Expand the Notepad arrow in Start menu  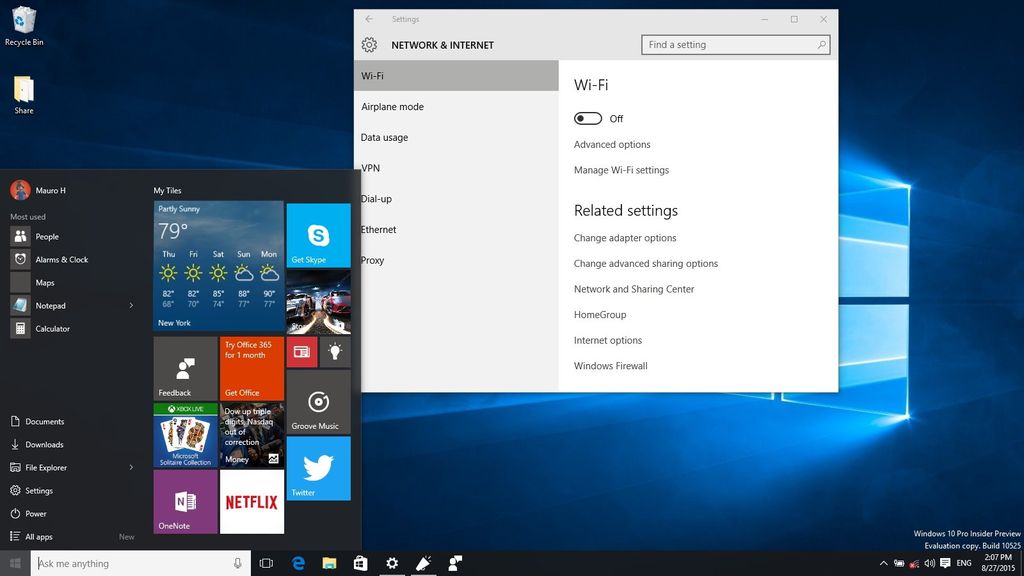(x=131, y=305)
